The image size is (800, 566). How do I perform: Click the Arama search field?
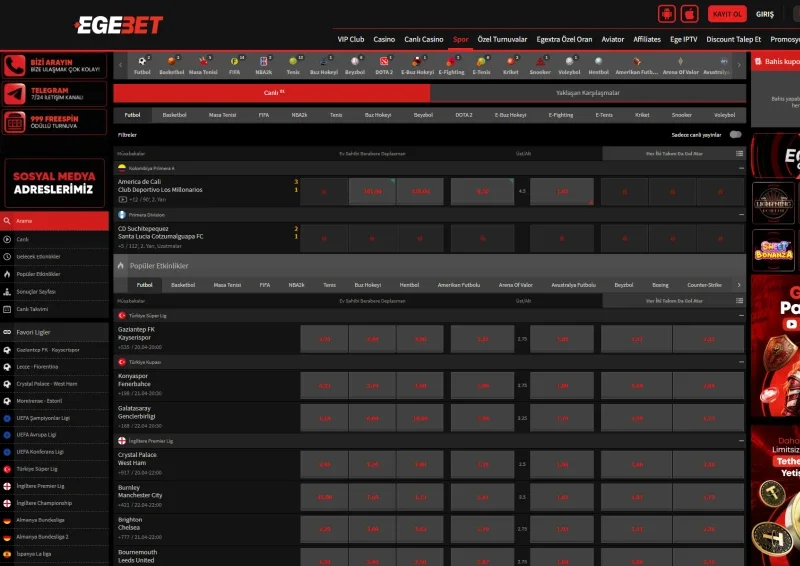54,221
